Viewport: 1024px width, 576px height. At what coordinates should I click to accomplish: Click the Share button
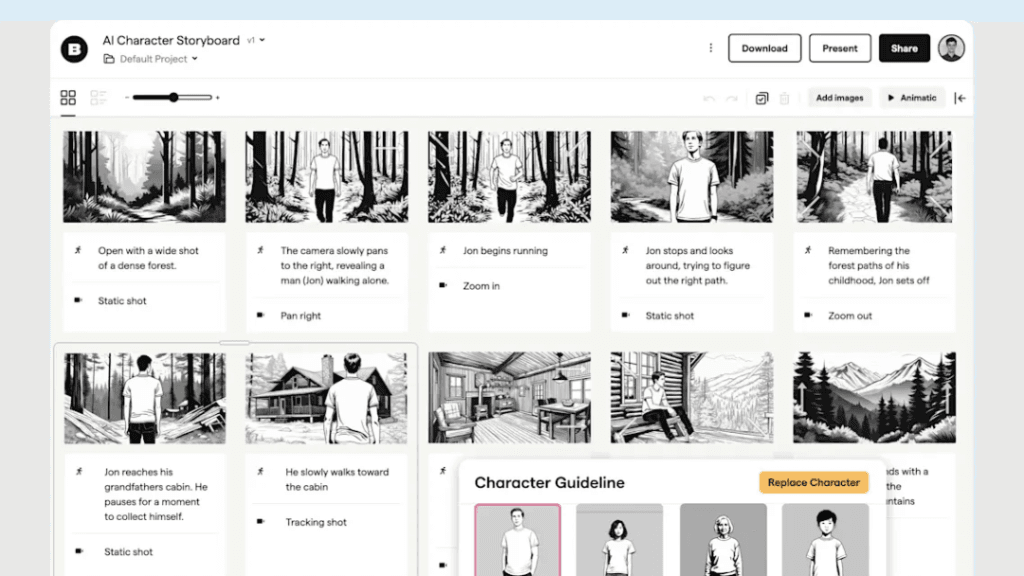[904, 48]
